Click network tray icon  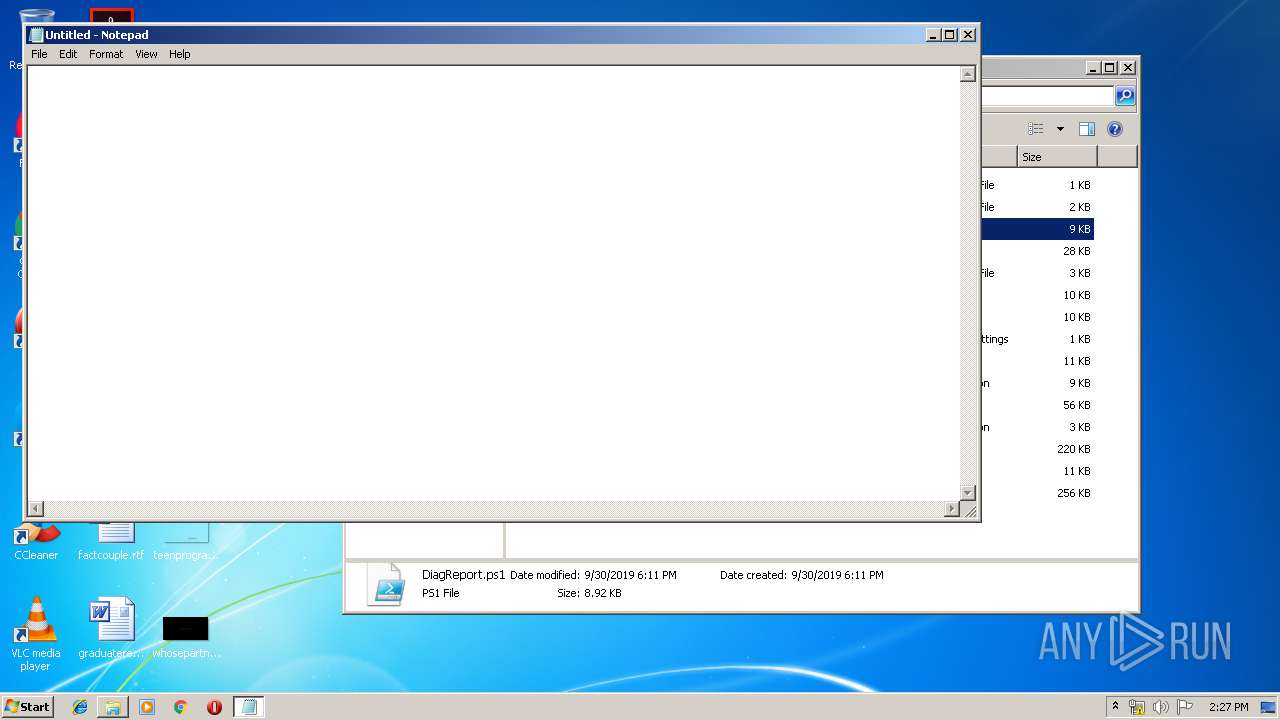[x=1137, y=707]
